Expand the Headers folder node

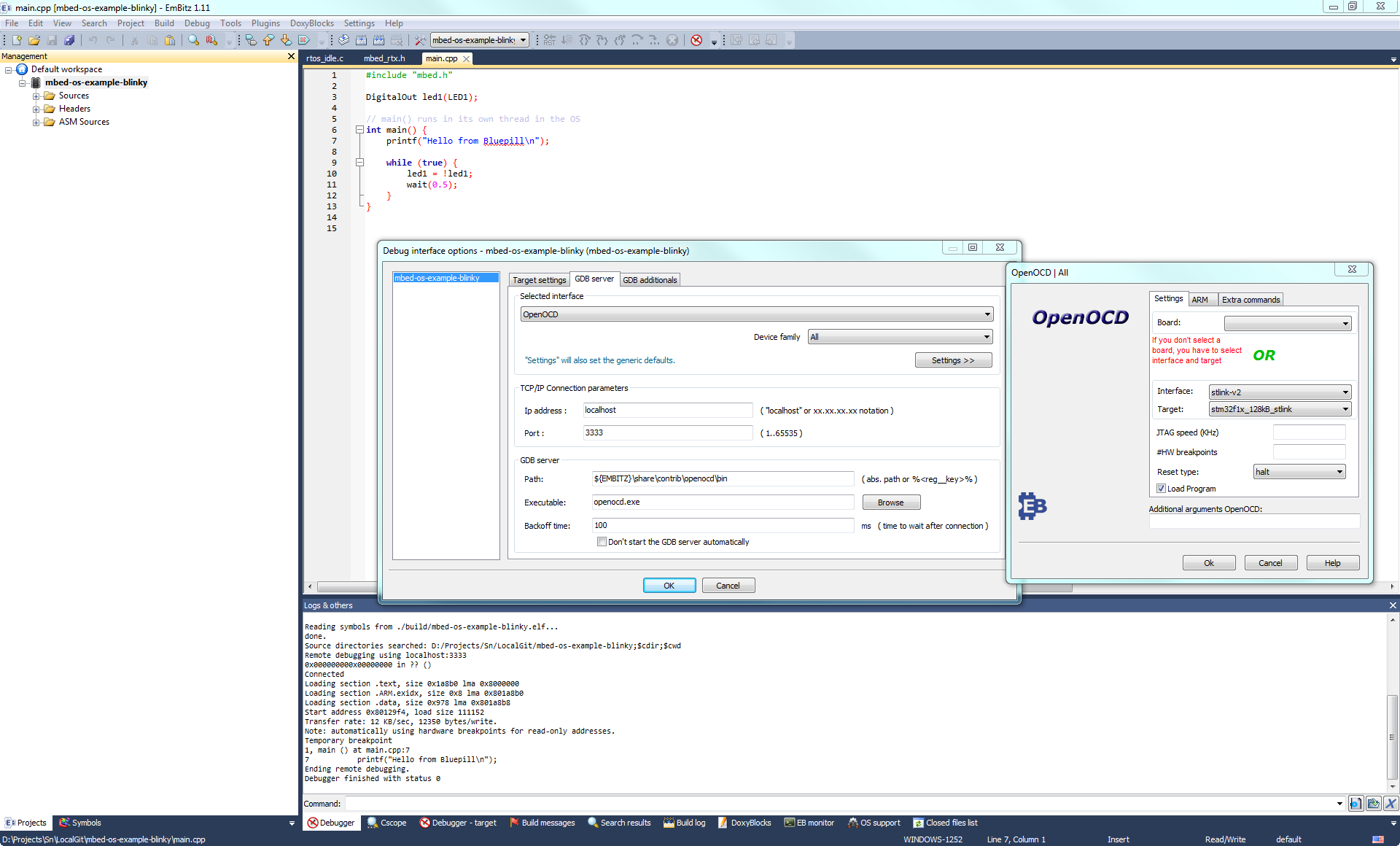coord(36,109)
